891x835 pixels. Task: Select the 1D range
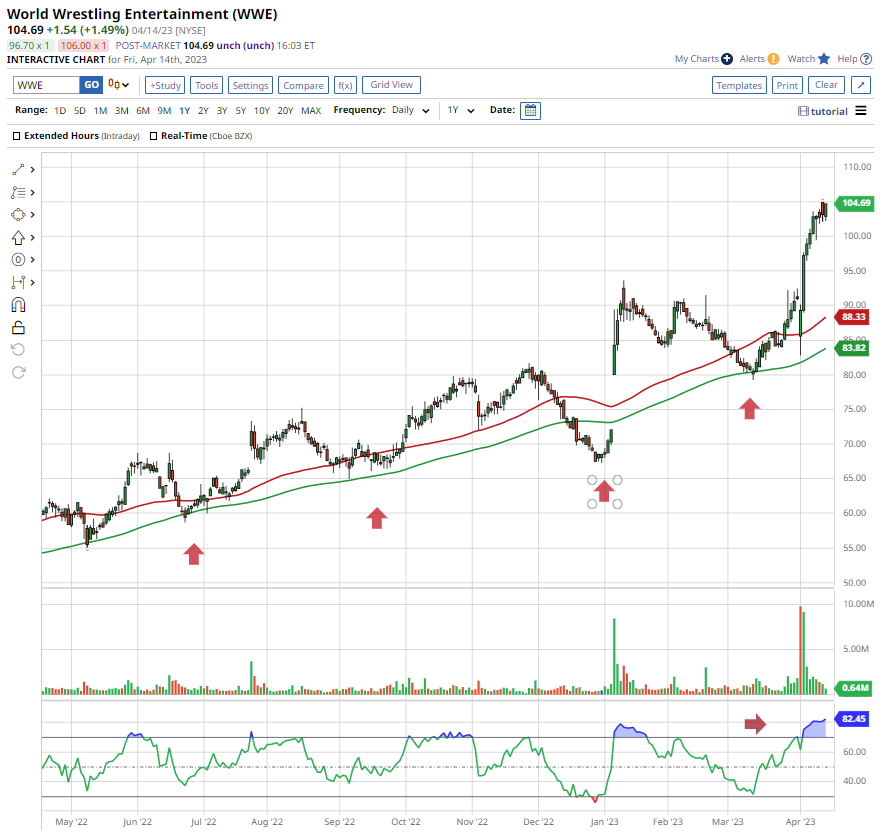(60, 111)
